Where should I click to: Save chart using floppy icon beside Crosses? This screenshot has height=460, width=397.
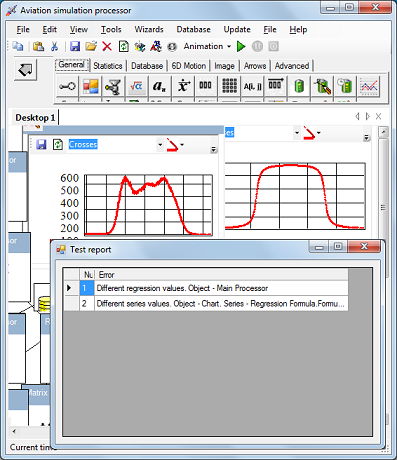point(41,145)
